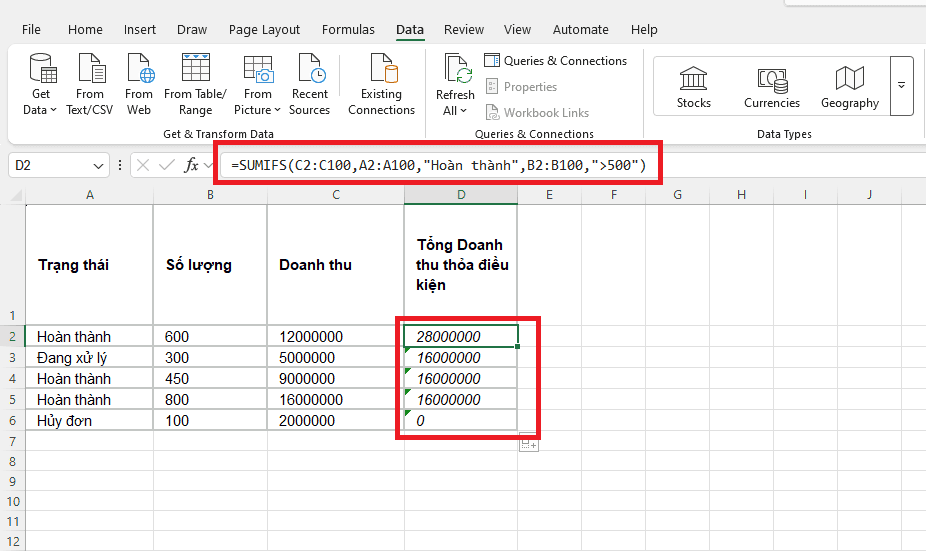Expand the From Picture dropdown arrow
This screenshot has width=926, height=551.
[x=277, y=110]
